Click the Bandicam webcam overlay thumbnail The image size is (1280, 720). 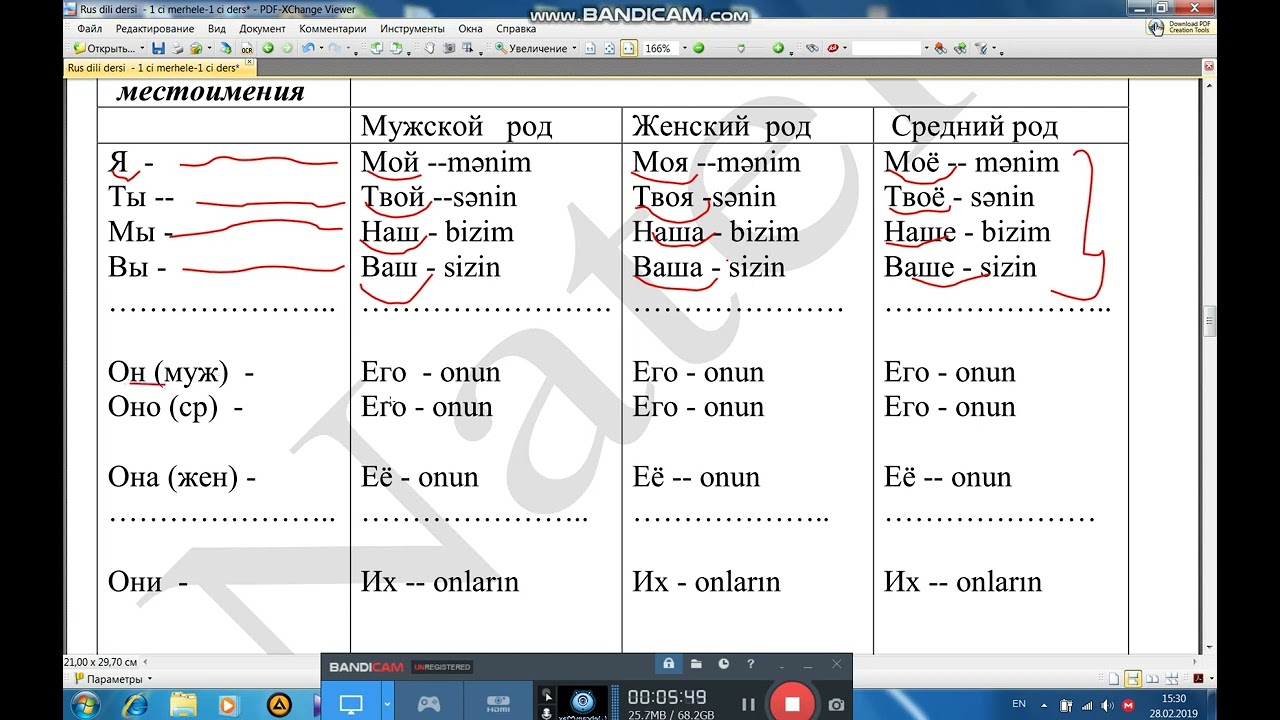tap(582, 702)
